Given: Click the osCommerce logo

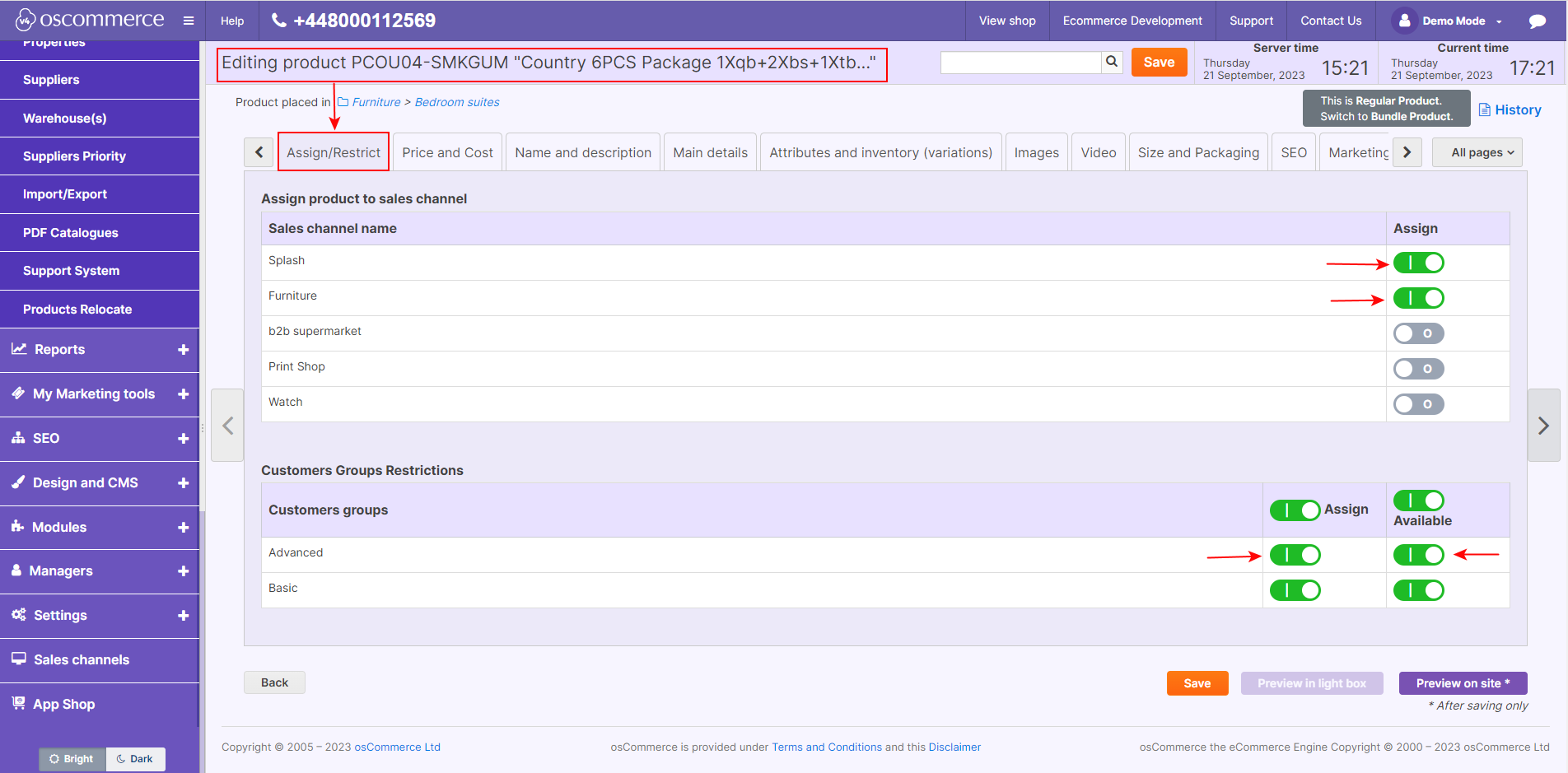Looking at the screenshot, I should coord(90,20).
